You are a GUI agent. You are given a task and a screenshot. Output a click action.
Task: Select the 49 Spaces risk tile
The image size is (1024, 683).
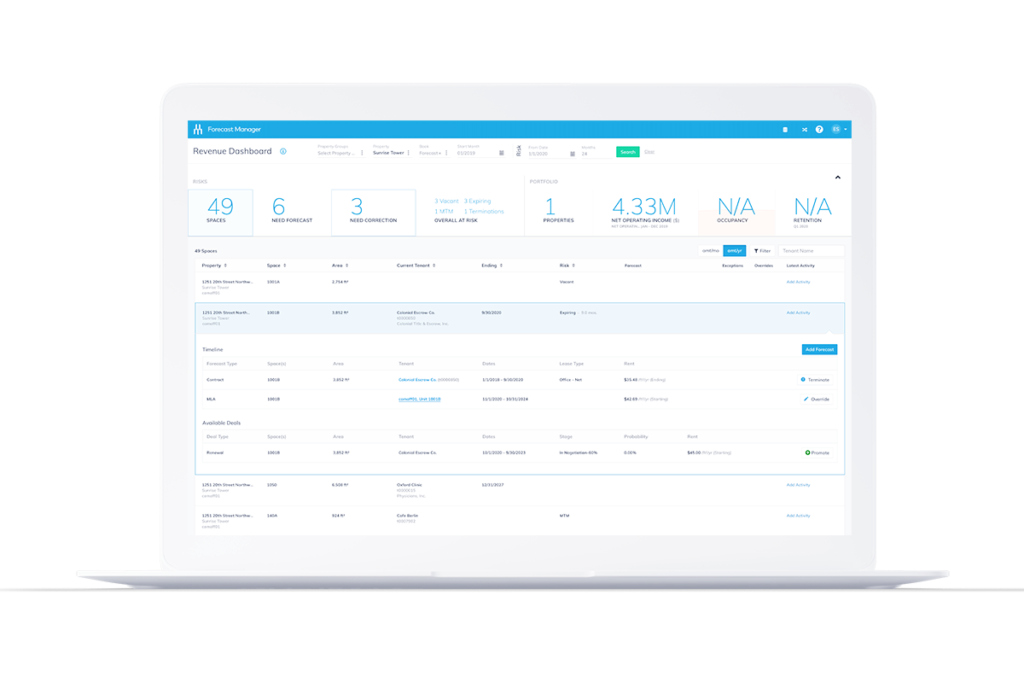(x=220, y=211)
